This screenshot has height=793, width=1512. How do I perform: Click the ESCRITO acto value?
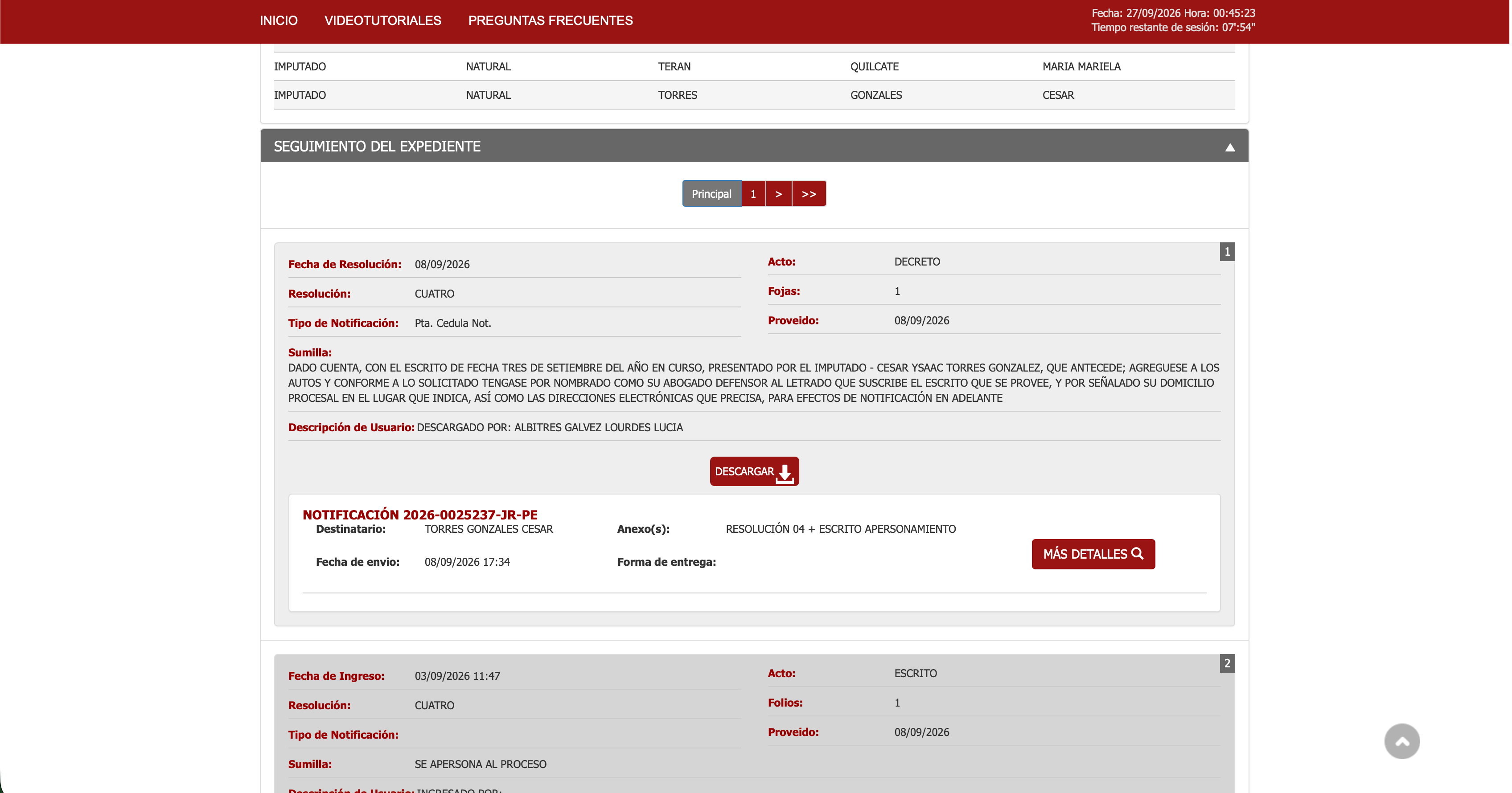click(x=915, y=673)
